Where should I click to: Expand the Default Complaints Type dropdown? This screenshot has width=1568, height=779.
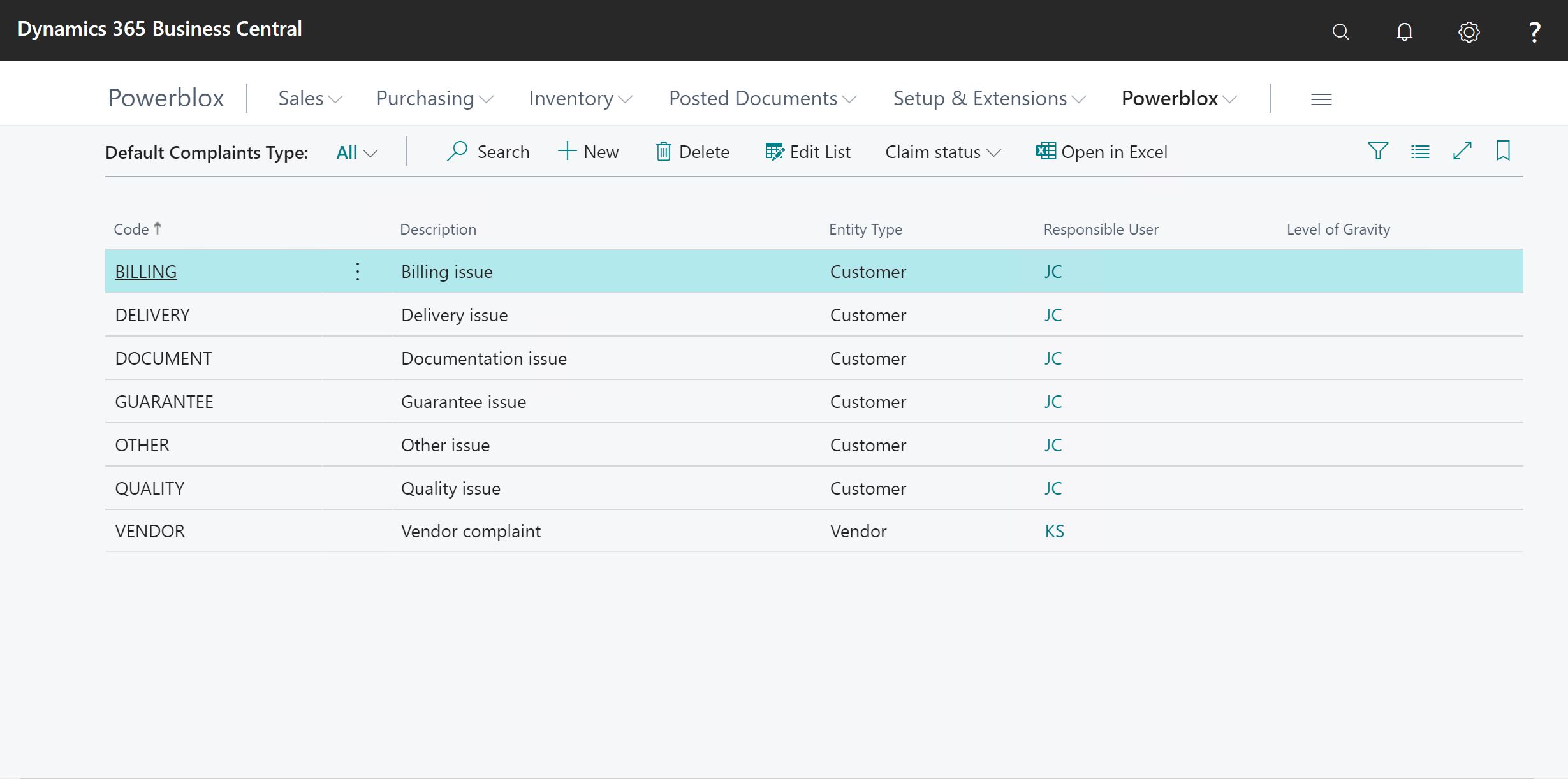(357, 151)
